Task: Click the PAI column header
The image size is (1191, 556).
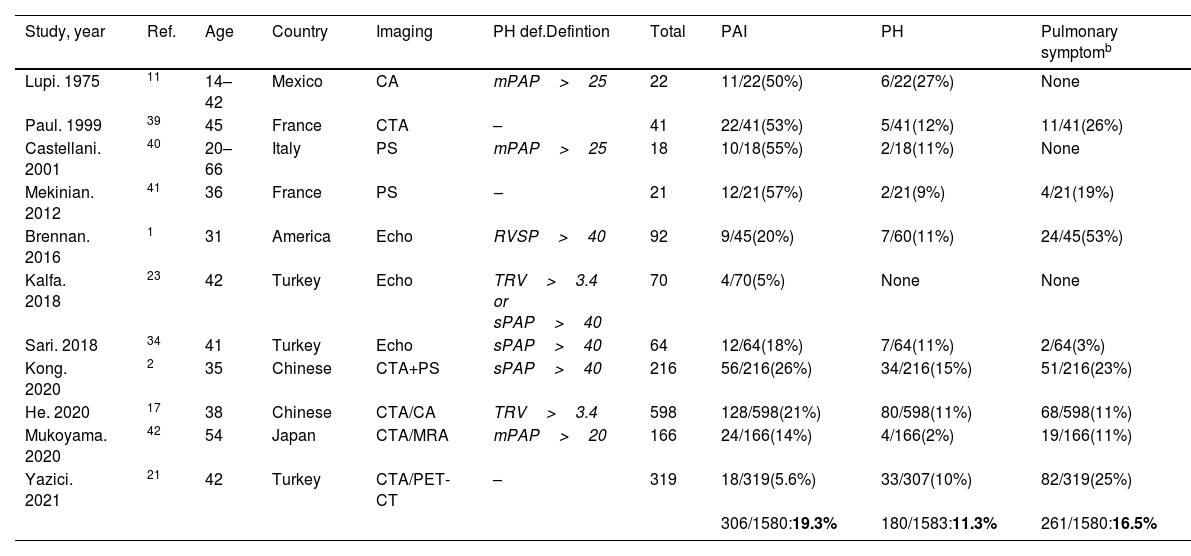Action: (x=733, y=32)
